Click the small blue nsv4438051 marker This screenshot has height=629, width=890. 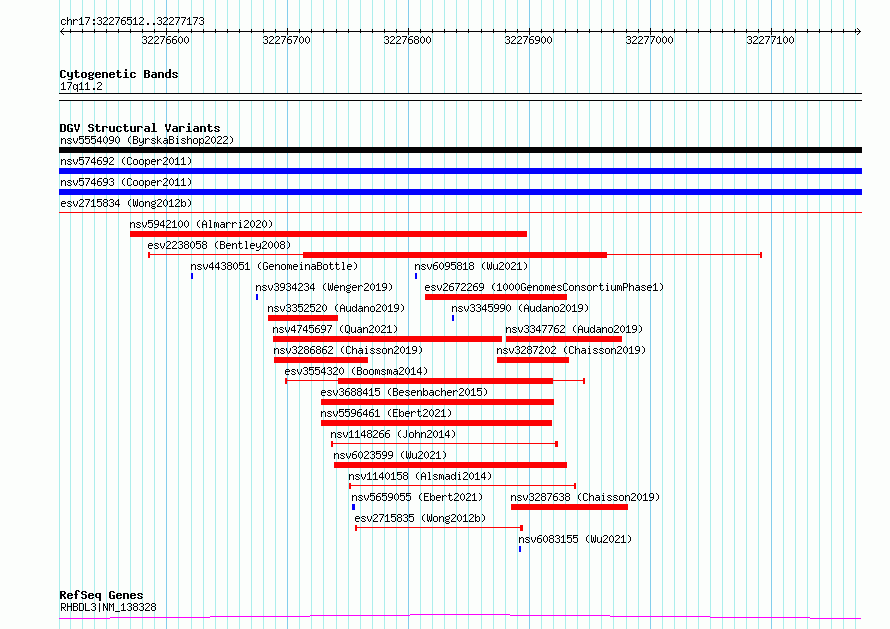pyautogui.click(x=192, y=276)
